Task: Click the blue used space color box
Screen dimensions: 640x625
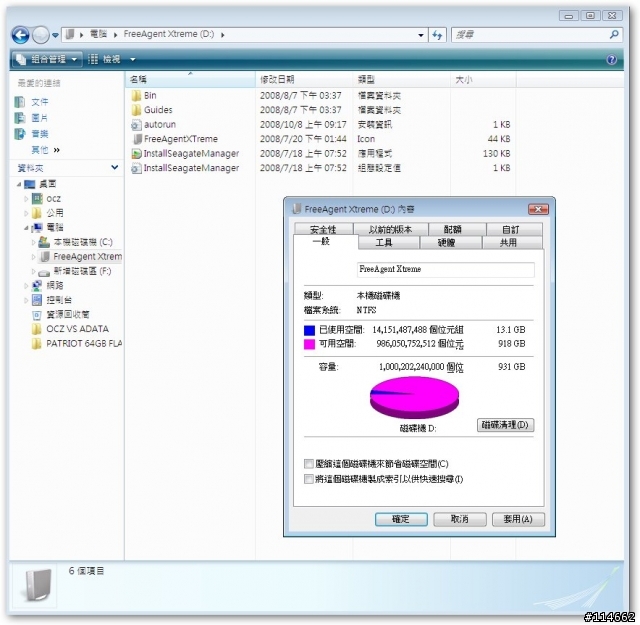Action: click(x=309, y=330)
